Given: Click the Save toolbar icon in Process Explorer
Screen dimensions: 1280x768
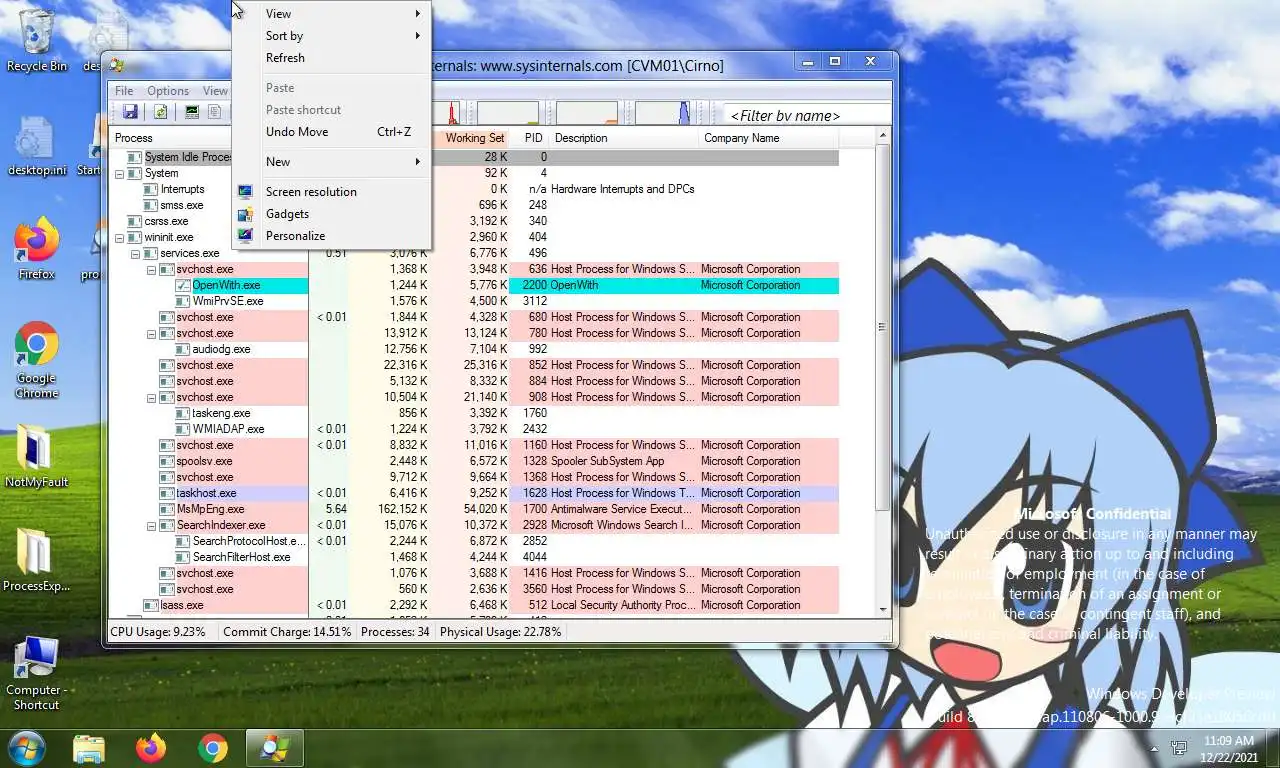Looking at the screenshot, I should 130,112.
